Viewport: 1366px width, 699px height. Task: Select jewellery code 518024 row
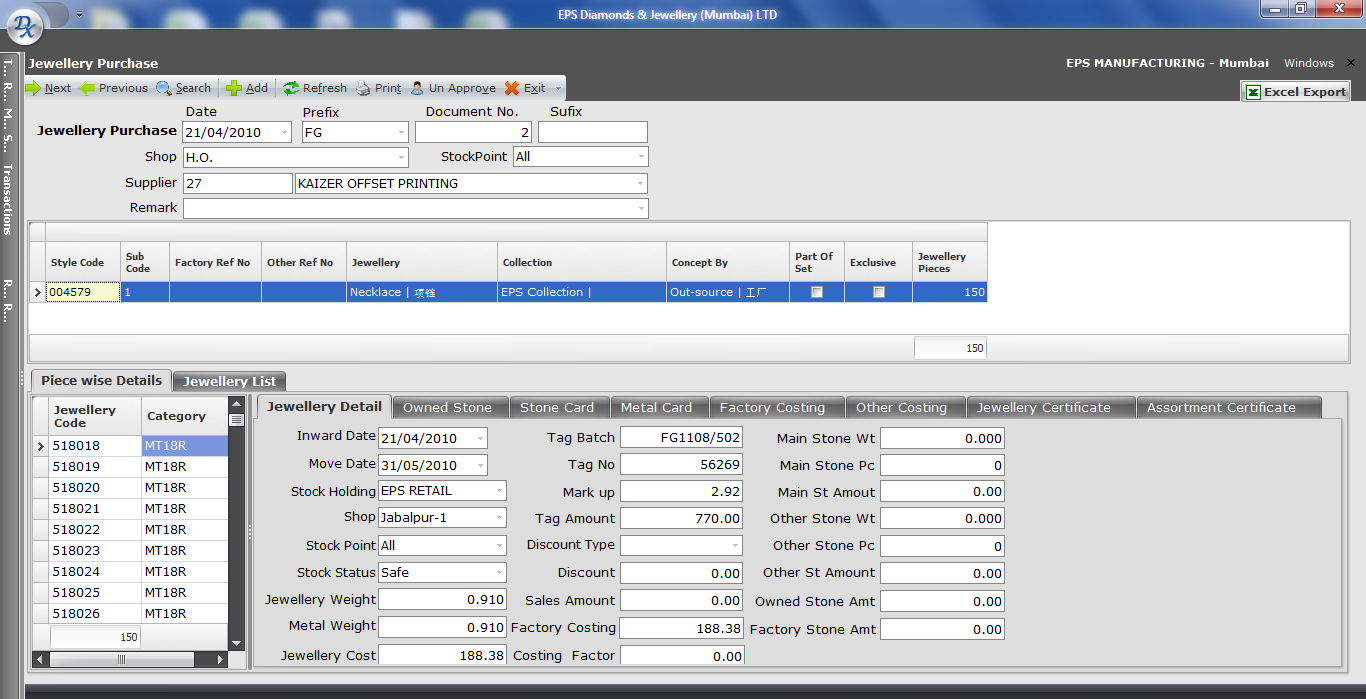tap(131, 572)
